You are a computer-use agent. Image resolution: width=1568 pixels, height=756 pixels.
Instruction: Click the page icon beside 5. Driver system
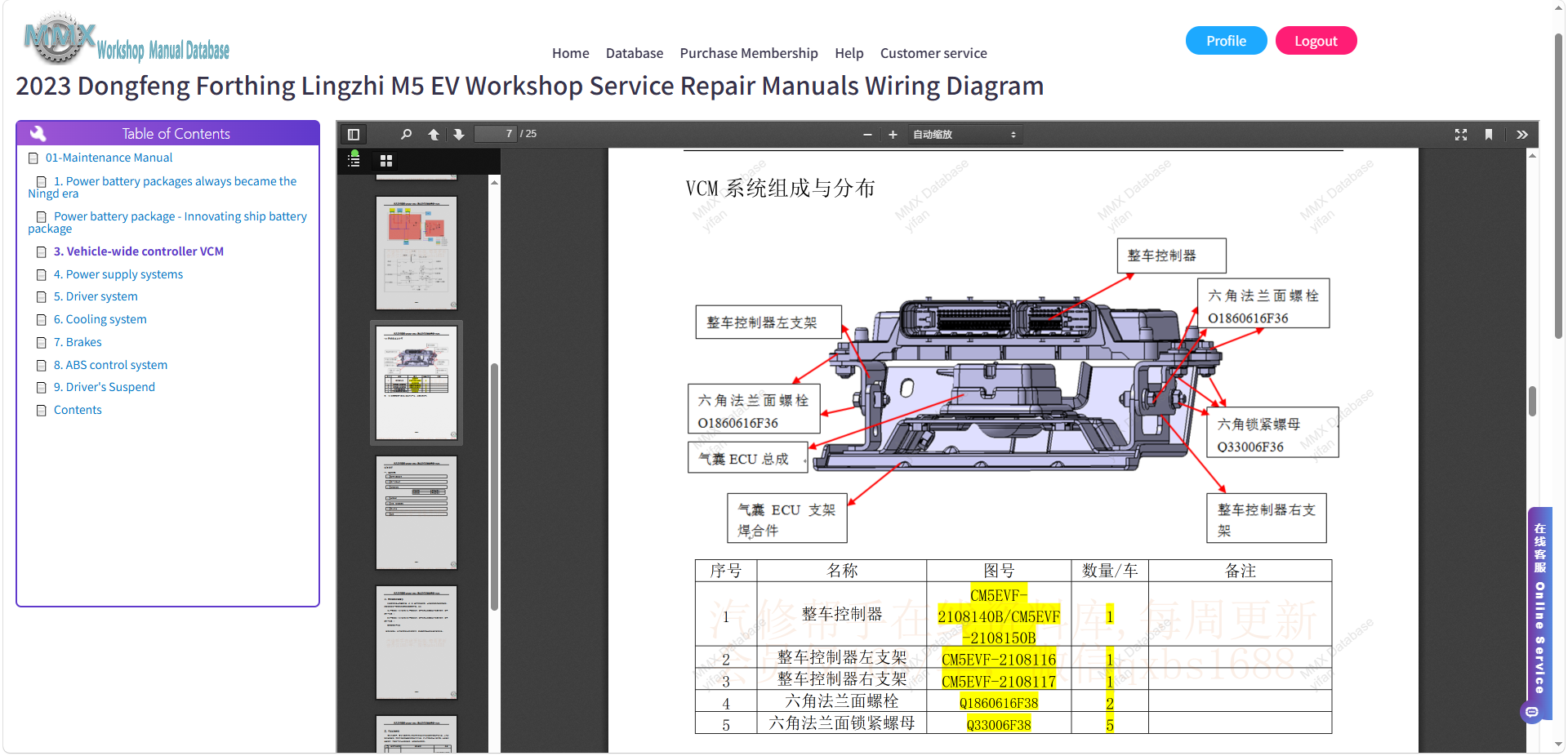(42, 297)
